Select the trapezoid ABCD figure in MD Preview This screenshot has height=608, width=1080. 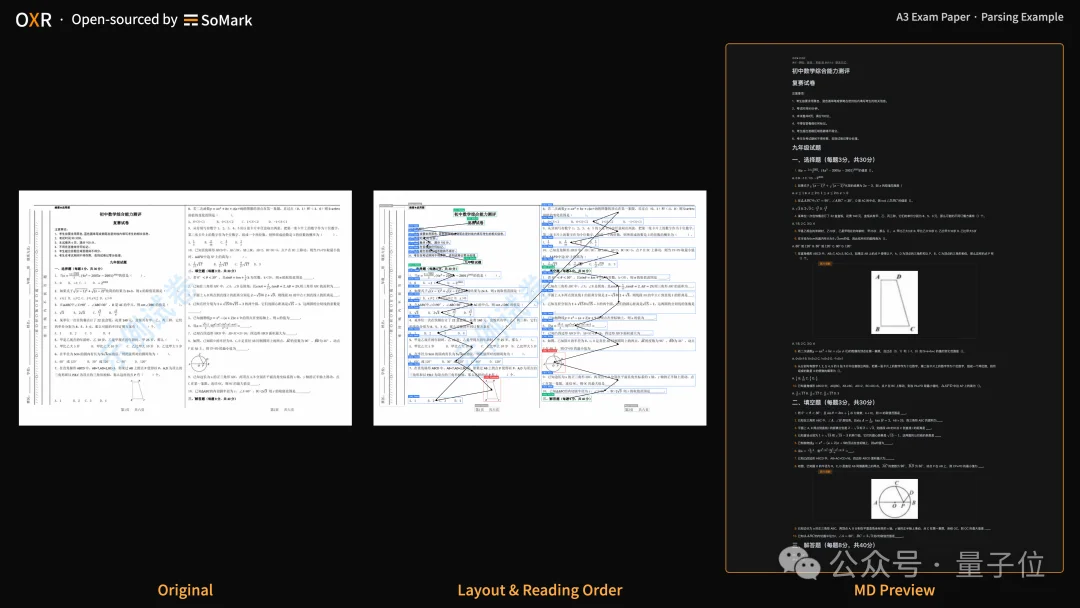tap(894, 302)
